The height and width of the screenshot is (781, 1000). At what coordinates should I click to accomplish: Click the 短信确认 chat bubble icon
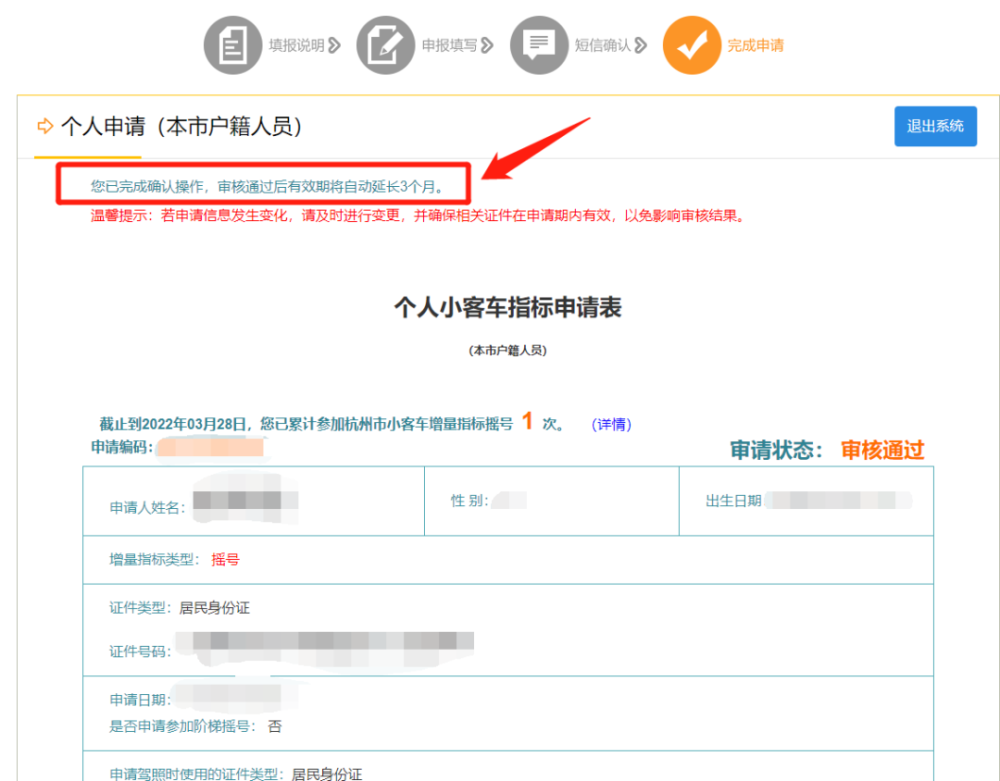539,44
